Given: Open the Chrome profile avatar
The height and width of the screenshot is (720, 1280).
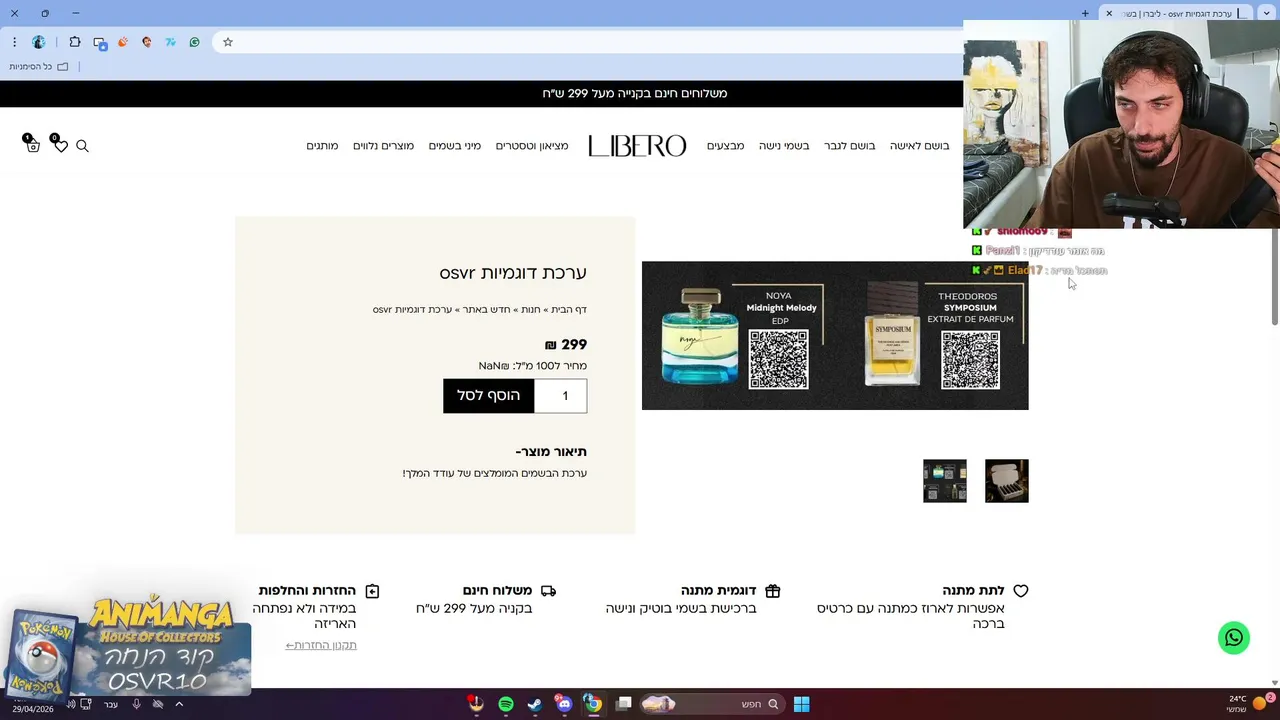Looking at the screenshot, I should coord(39,42).
